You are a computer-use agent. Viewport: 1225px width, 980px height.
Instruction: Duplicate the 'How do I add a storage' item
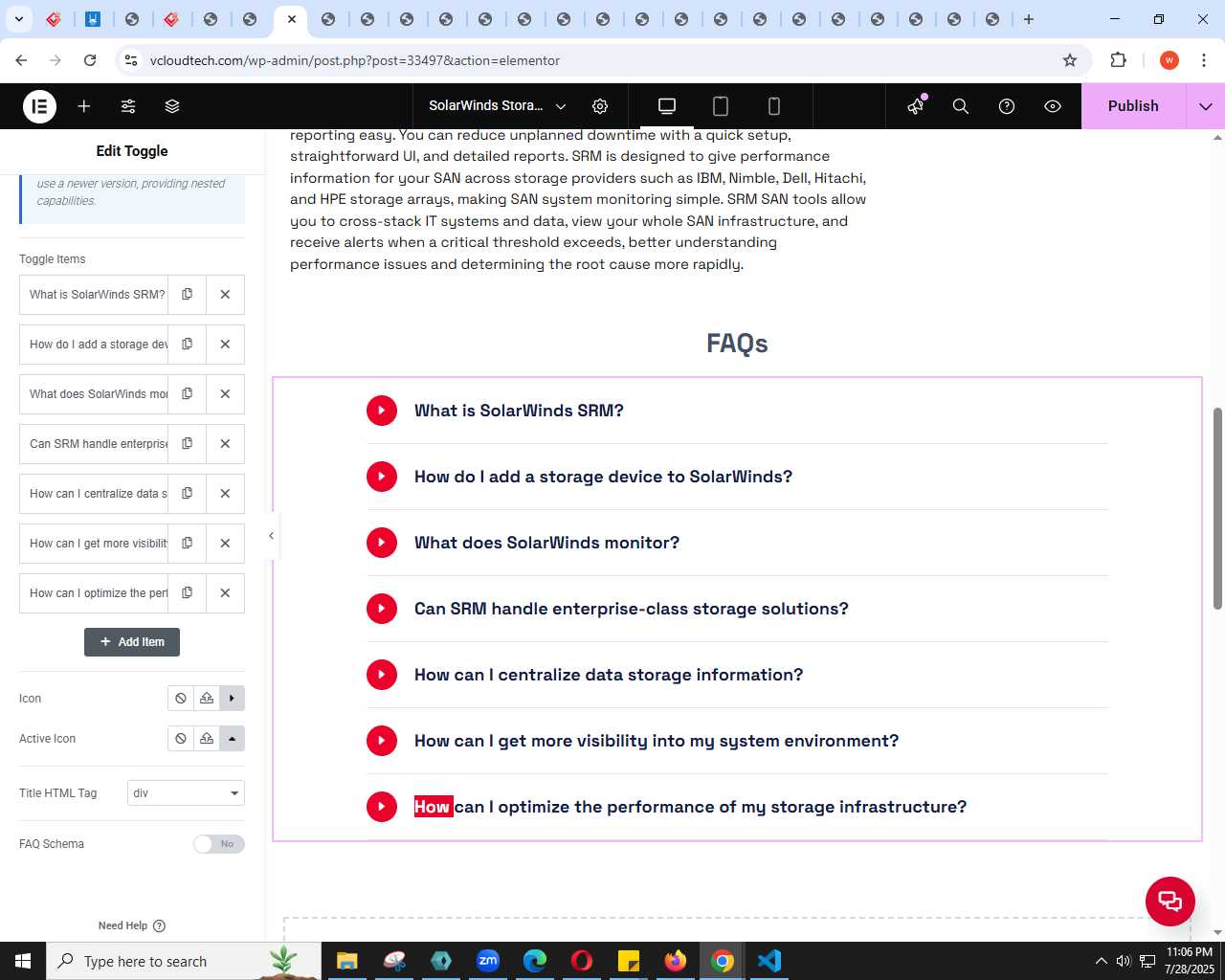click(x=188, y=345)
